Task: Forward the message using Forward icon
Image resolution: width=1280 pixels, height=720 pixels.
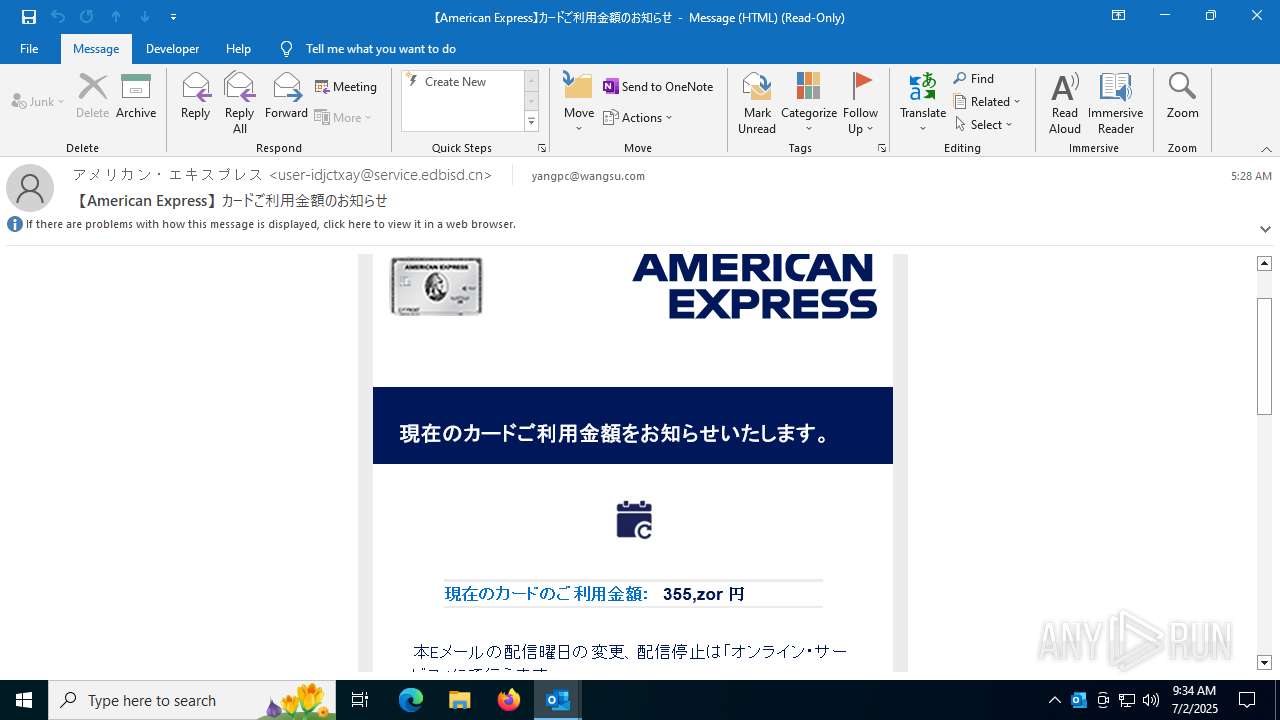Action: click(287, 97)
